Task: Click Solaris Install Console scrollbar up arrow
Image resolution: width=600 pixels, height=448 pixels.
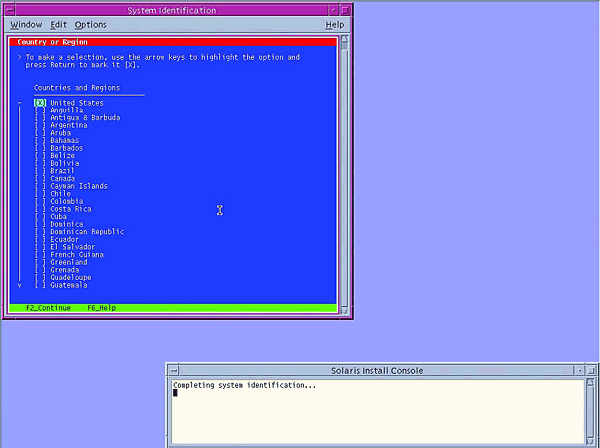Action: point(591,383)
